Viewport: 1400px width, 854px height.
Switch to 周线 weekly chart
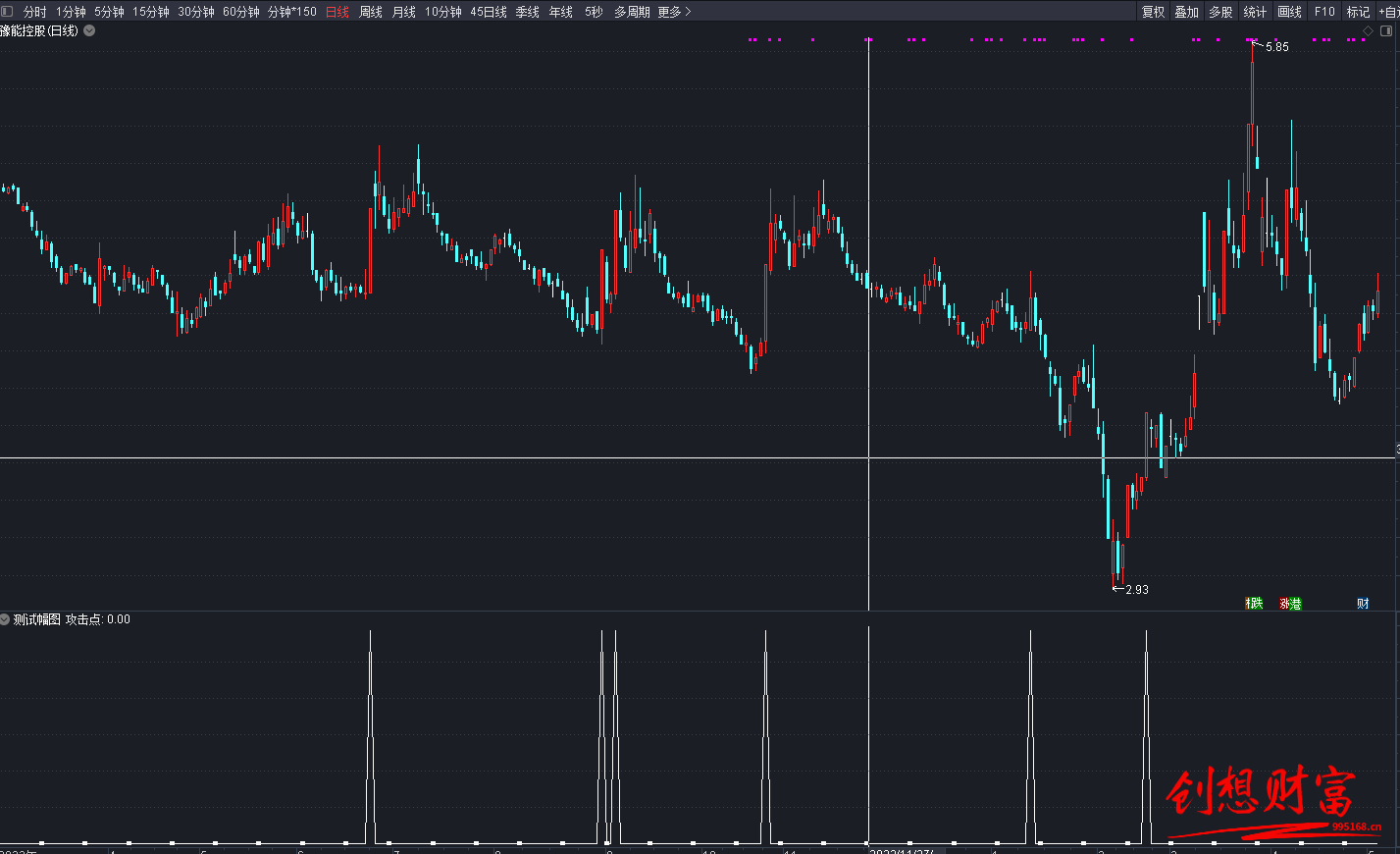[x=371, y=12]
